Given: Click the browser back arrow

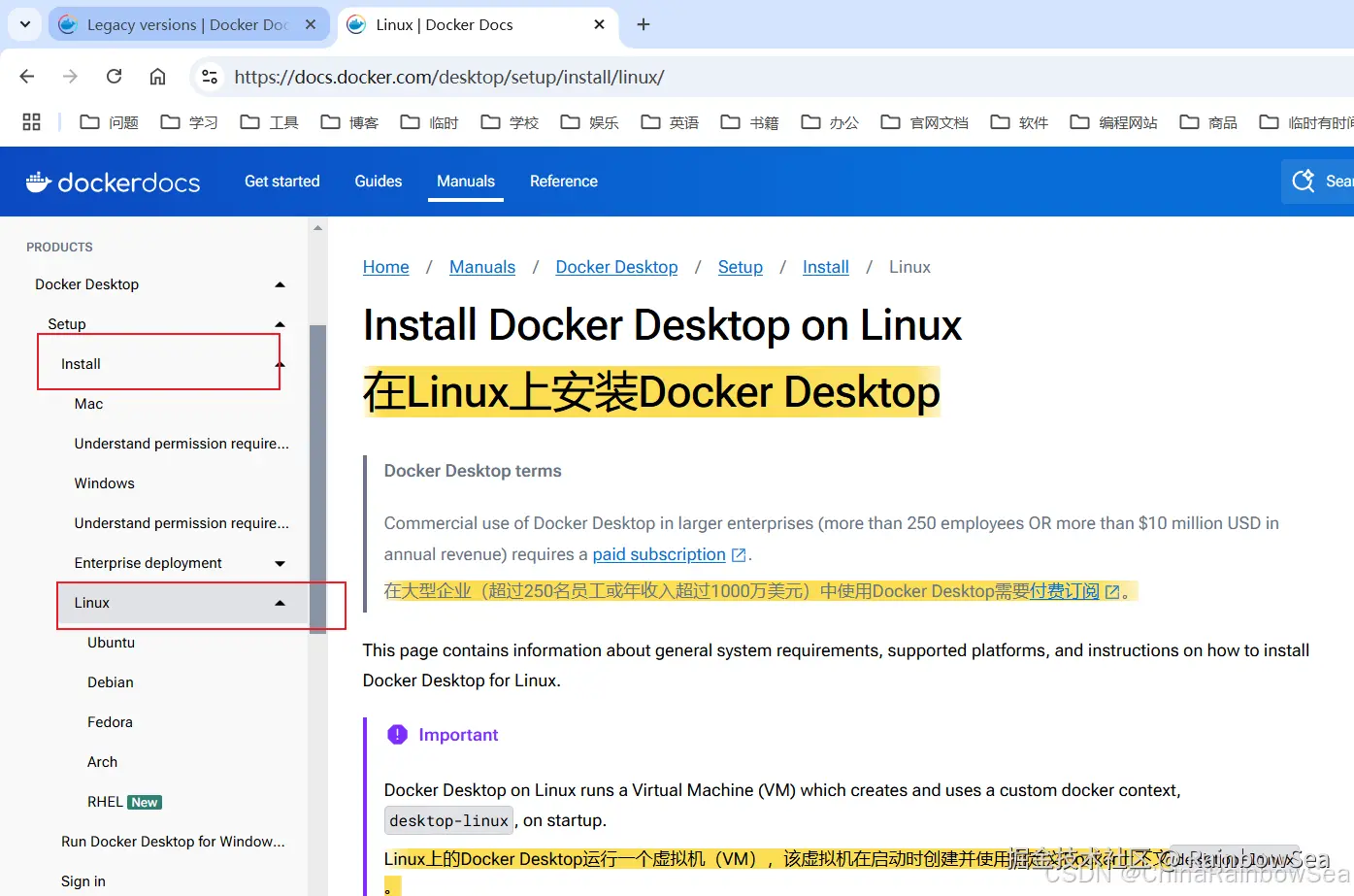Looking at the screenshot, I should [27, 77].
